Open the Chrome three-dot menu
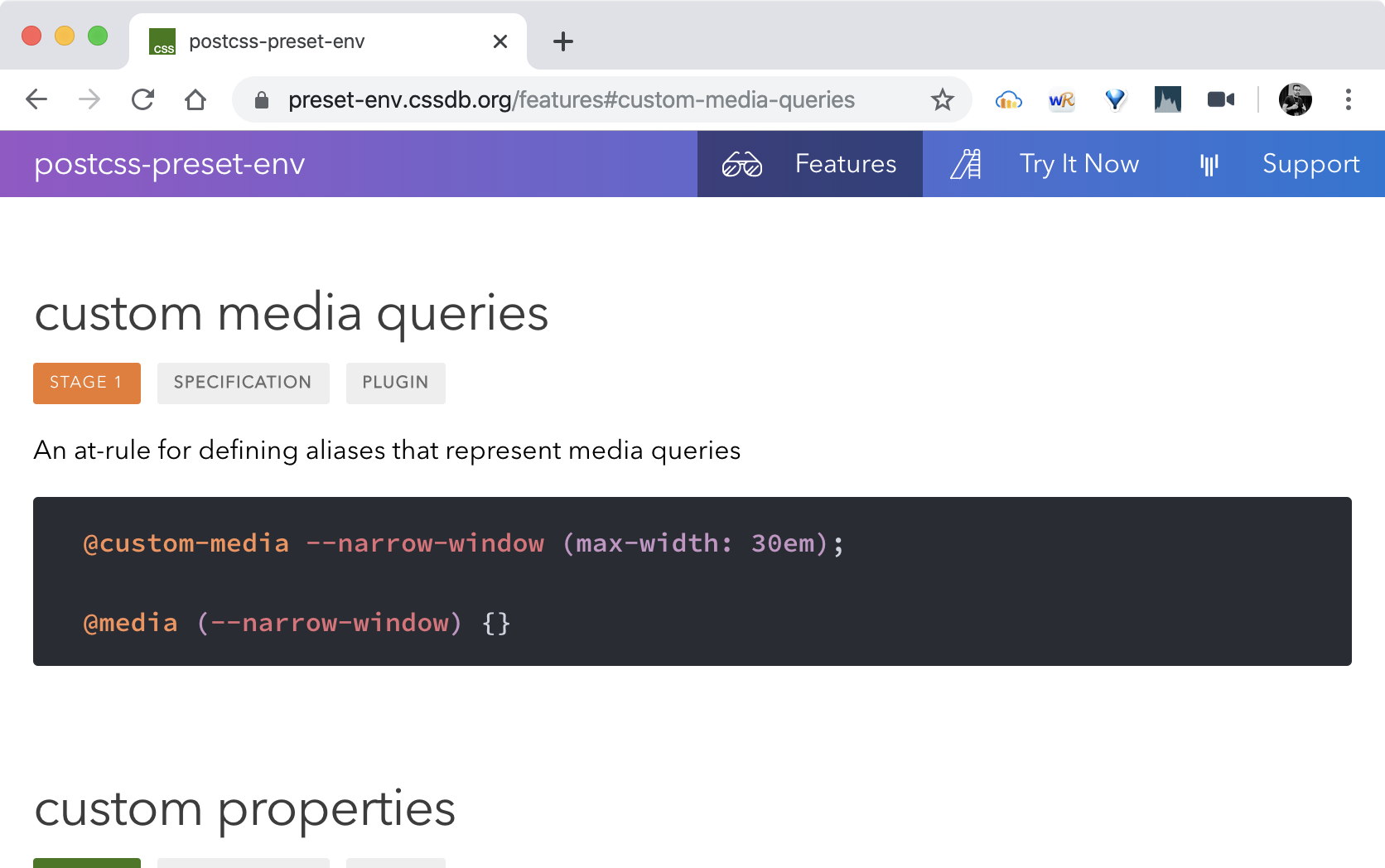 [1349, 99]
